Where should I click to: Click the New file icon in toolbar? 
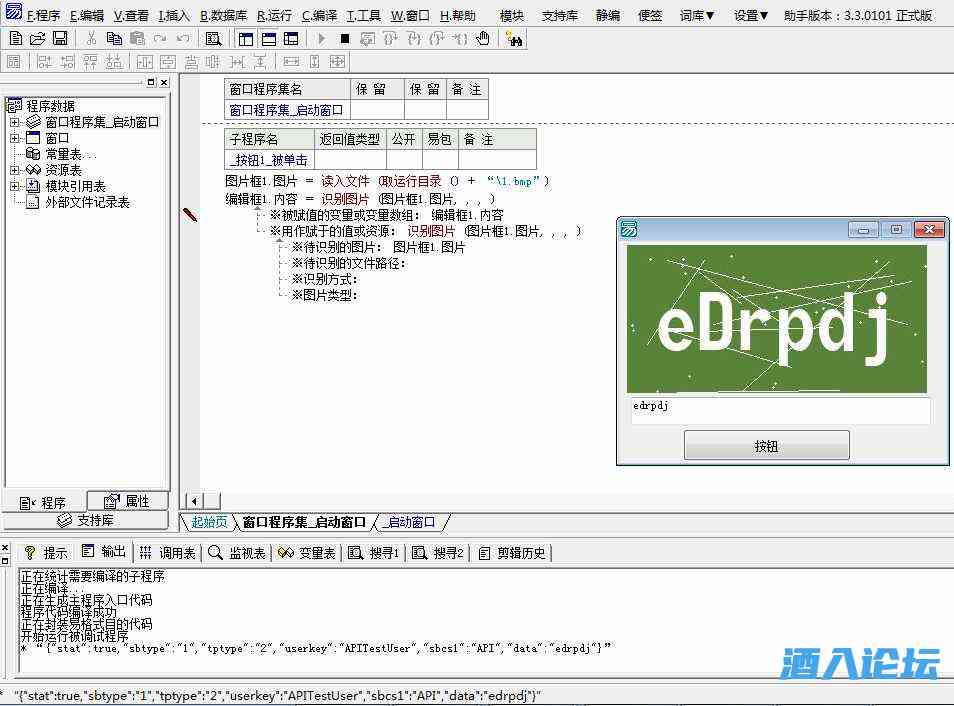15,39
